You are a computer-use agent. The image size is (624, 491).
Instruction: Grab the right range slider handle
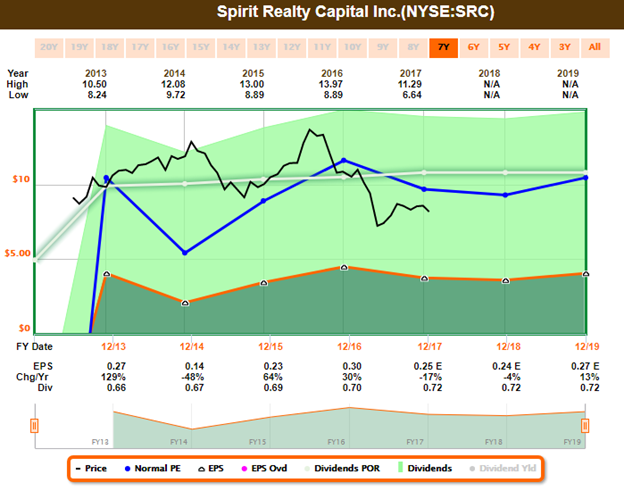pos(585,426)
